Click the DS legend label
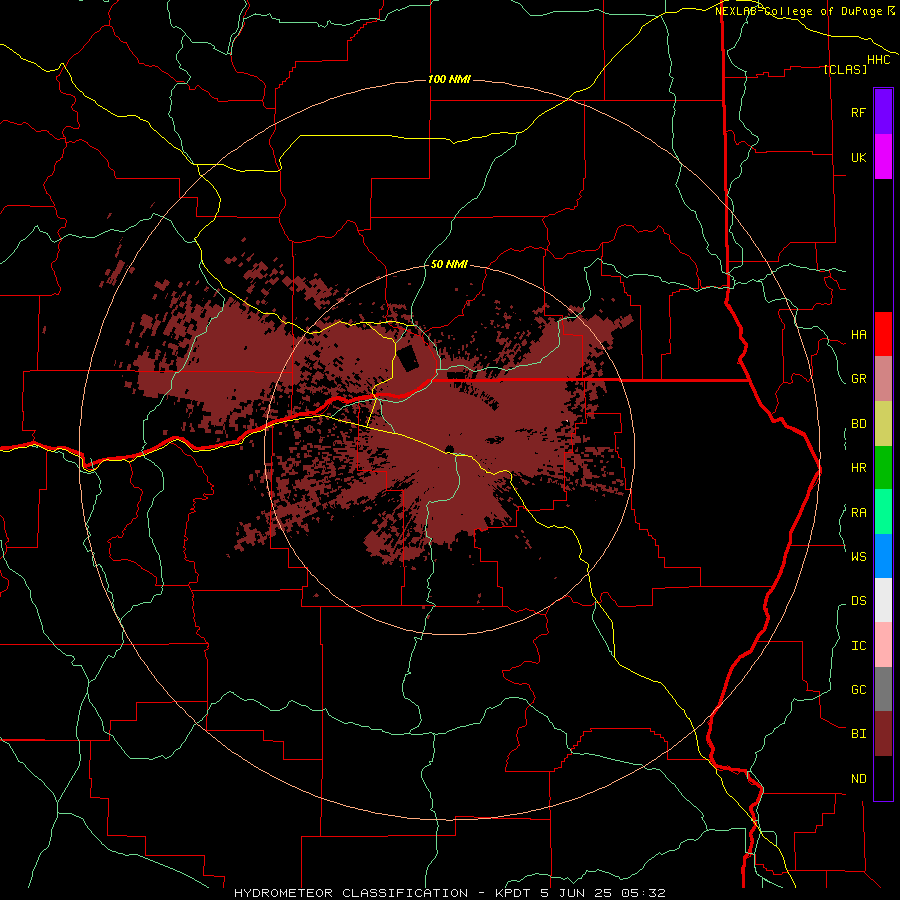 click(x=858, y=601)
